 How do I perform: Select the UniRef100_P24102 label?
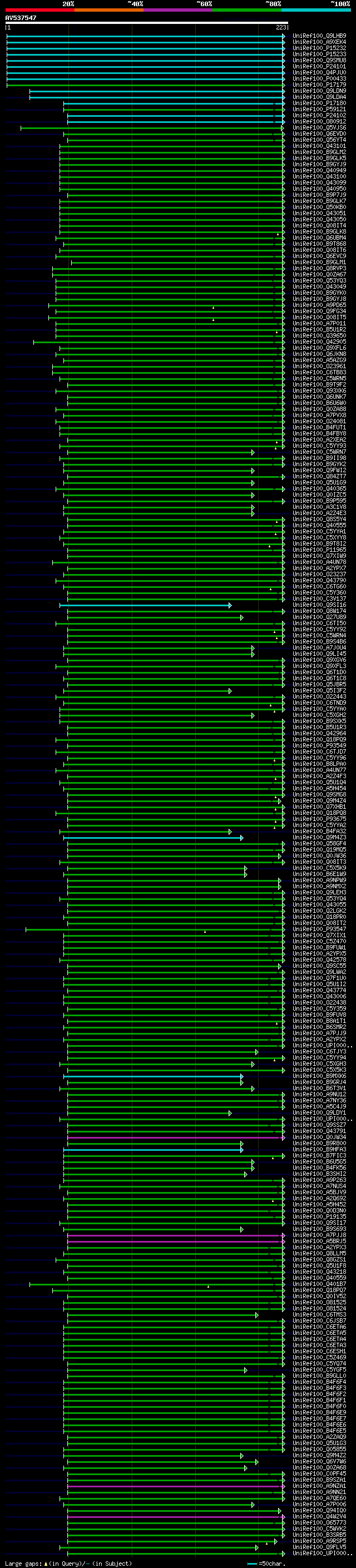[x=319, y=116]
